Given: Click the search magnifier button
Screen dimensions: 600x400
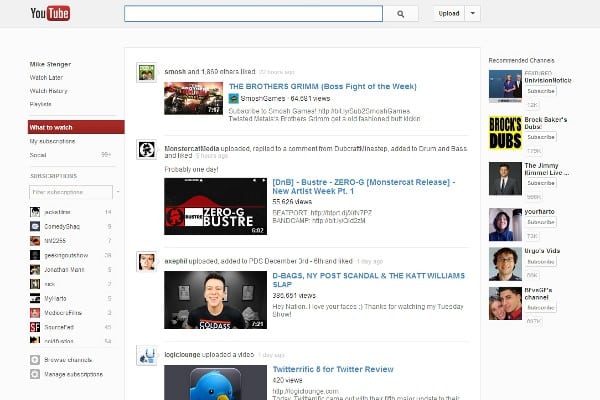Looking at the screenshot, I should point(401,14).
